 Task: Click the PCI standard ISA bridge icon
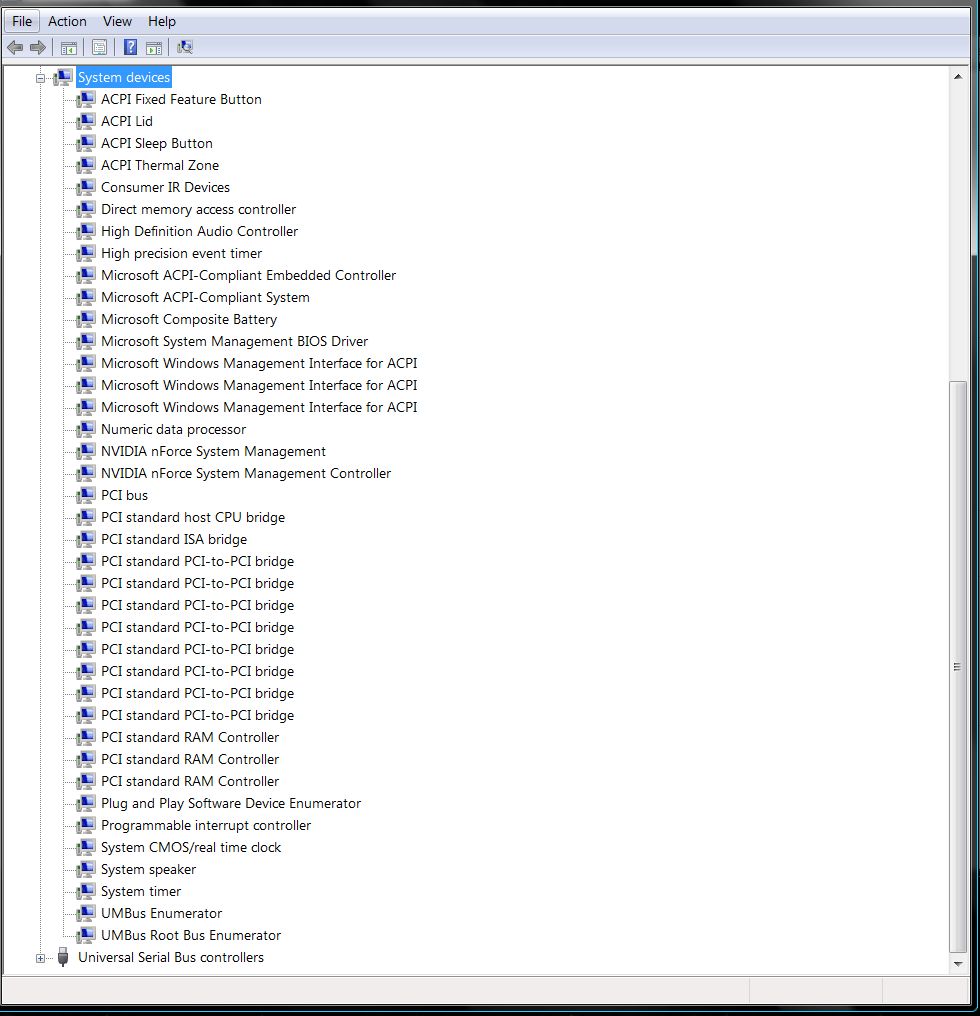click(86, 540)
